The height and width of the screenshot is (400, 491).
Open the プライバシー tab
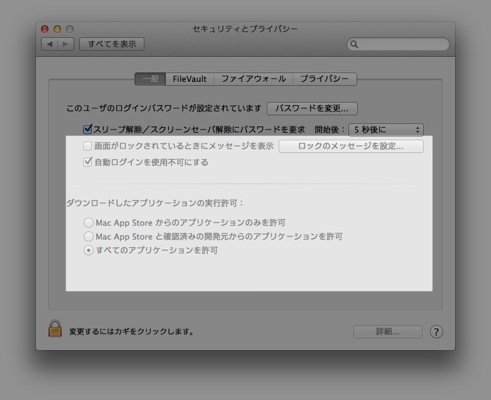click(x=325, y=79)
